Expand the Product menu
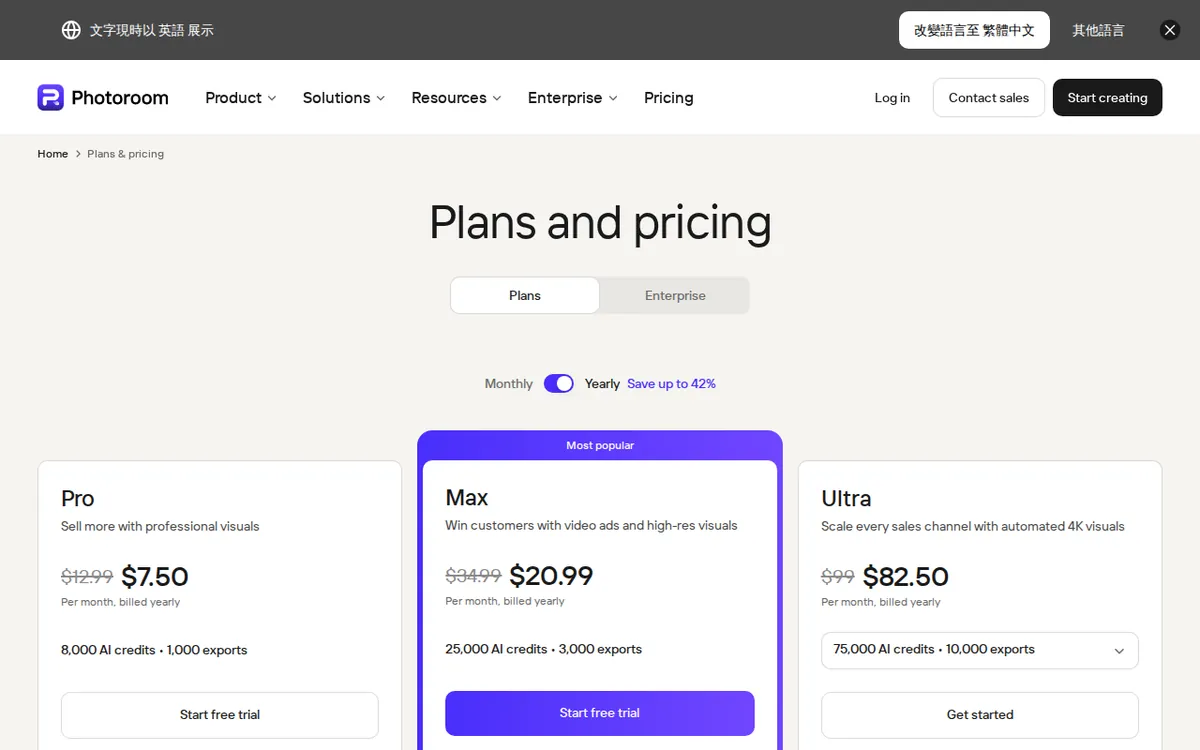 [241, 98]
